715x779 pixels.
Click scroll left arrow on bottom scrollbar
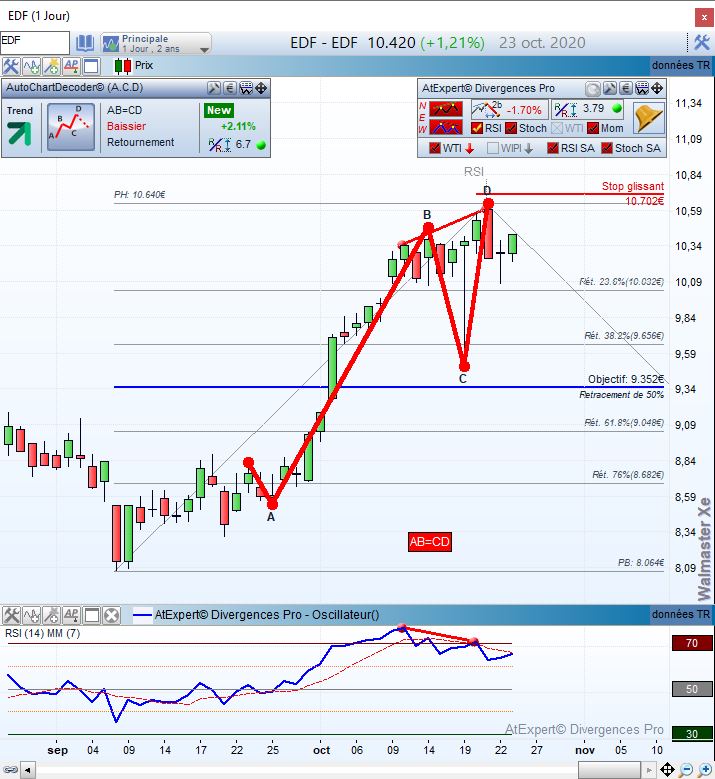28,770
